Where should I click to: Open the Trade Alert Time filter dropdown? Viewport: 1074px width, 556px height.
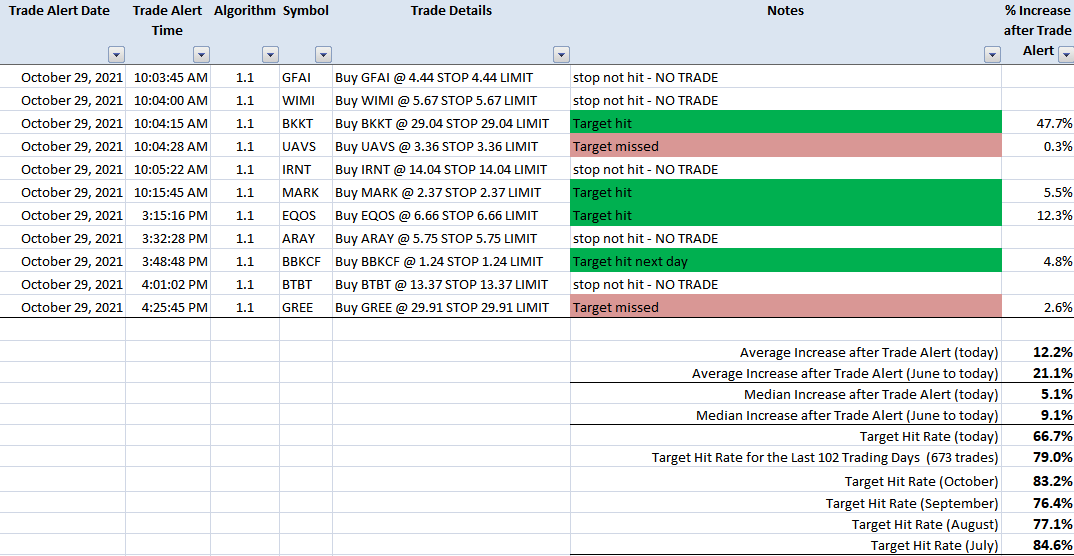pos(201,55)
